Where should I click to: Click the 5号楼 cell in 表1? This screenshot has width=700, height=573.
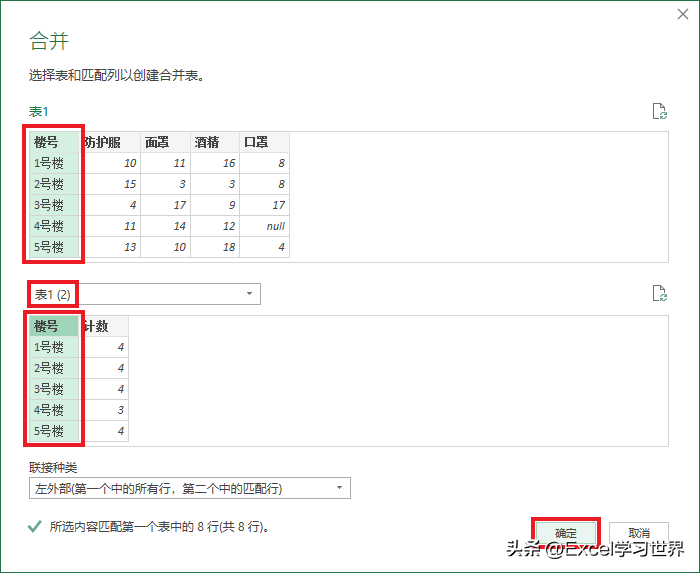[55, 247]
